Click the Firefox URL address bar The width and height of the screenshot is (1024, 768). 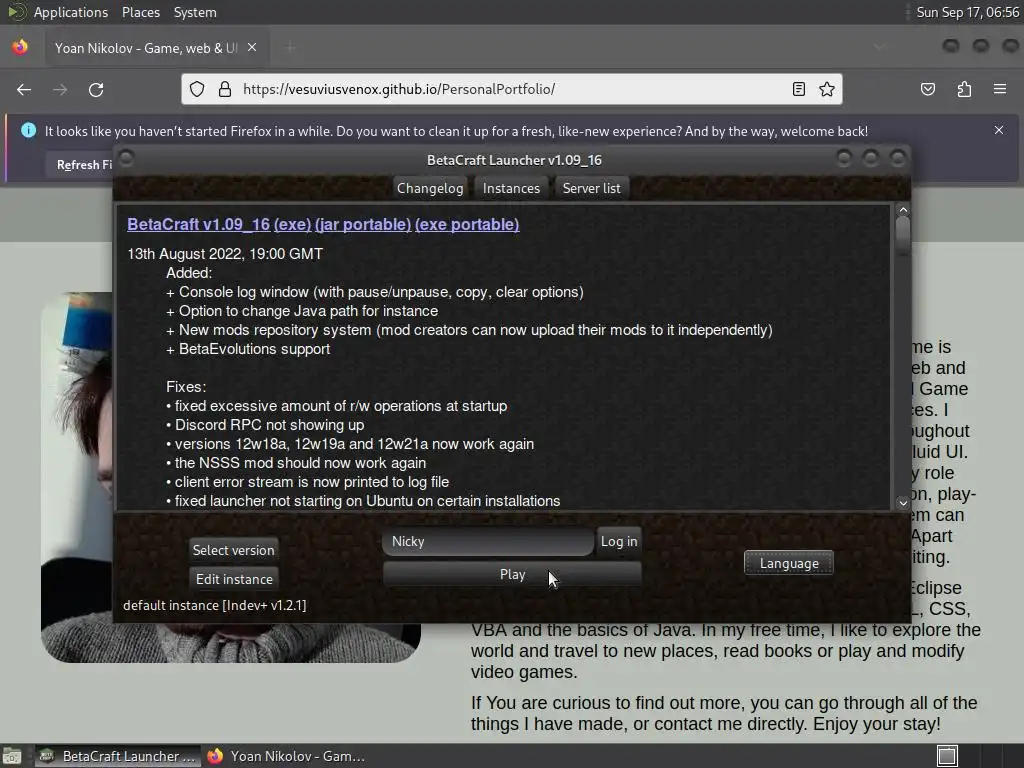point(511,89)
